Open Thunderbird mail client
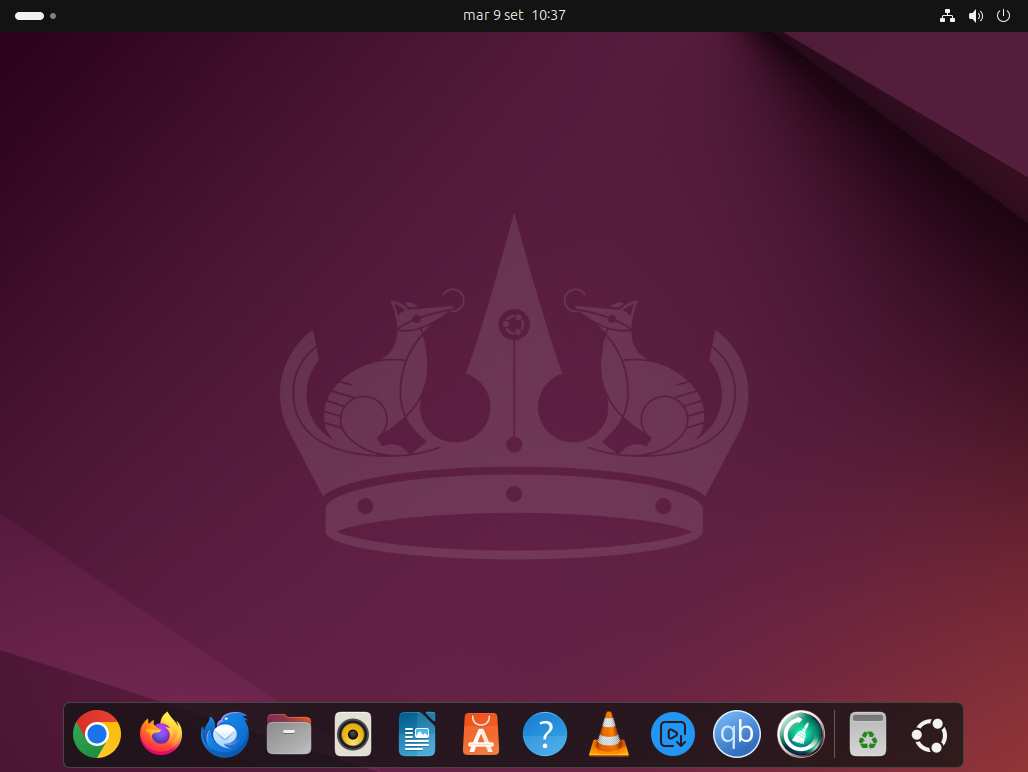The image size is (1028, 772). (x=225, y=734)
